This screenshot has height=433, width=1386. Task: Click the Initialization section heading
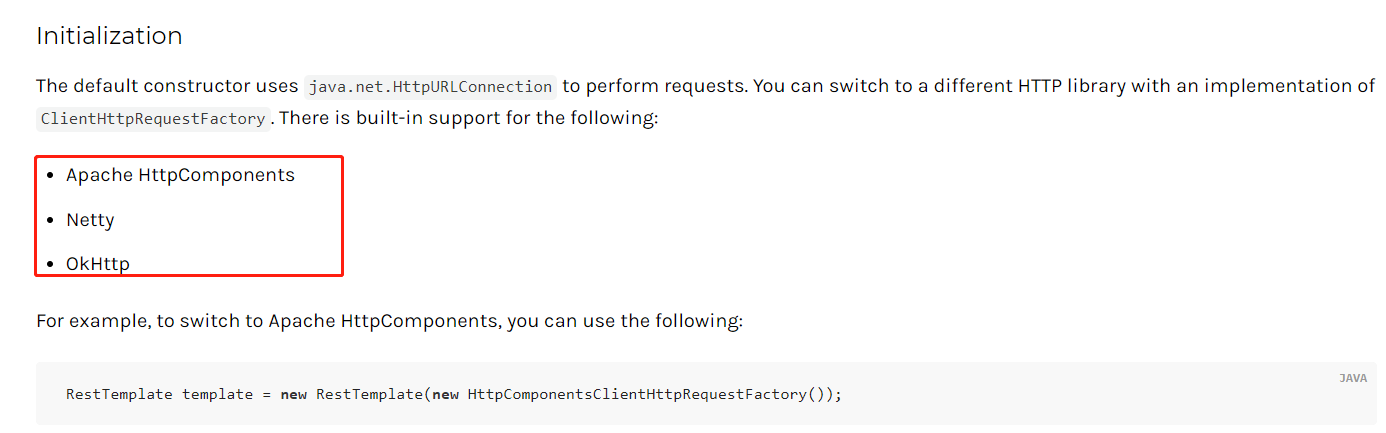pyautogui.click(x=109, y=36)
